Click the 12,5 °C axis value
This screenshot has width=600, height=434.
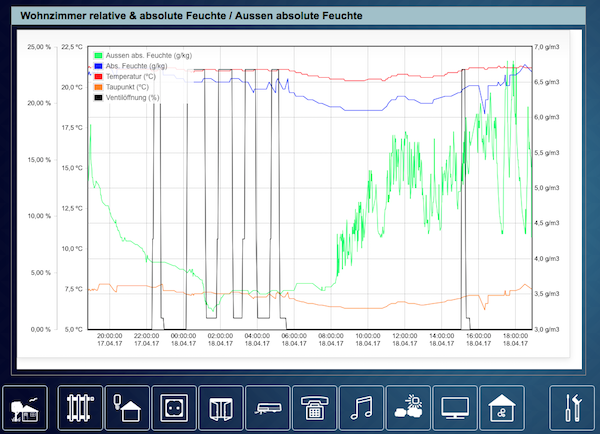(72, 208)
